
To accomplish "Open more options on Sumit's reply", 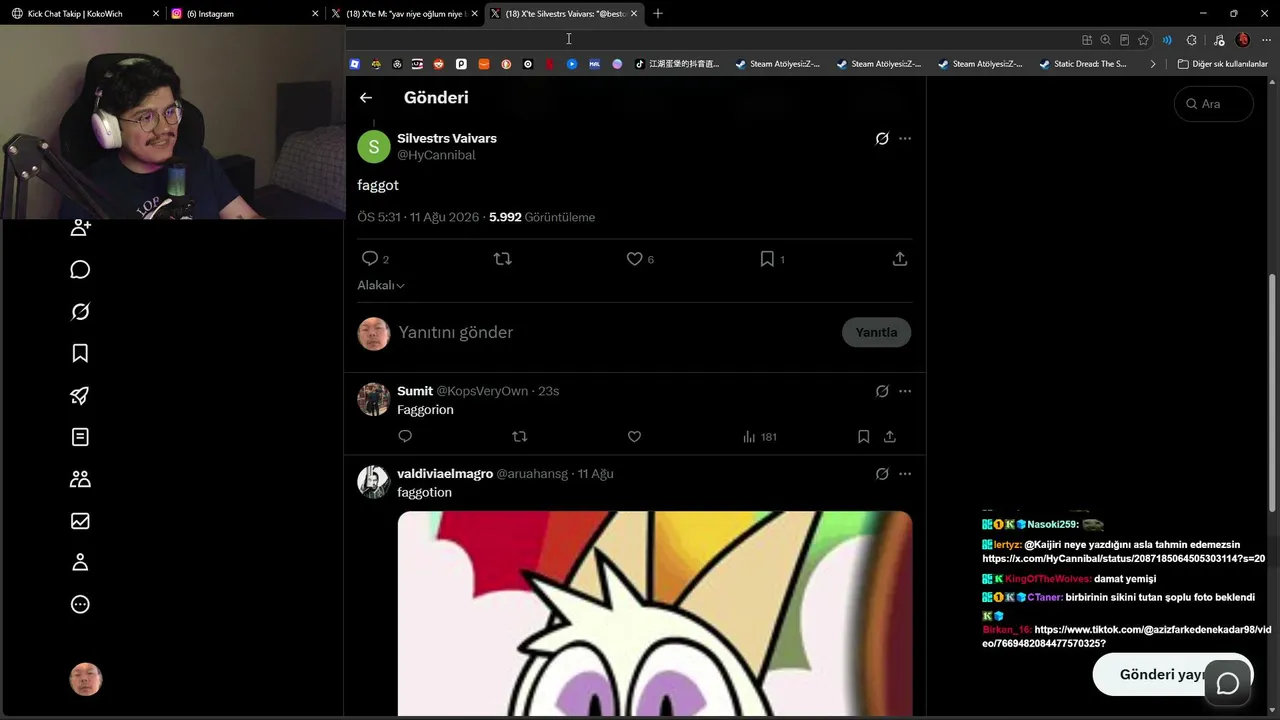I will (905, 392).
